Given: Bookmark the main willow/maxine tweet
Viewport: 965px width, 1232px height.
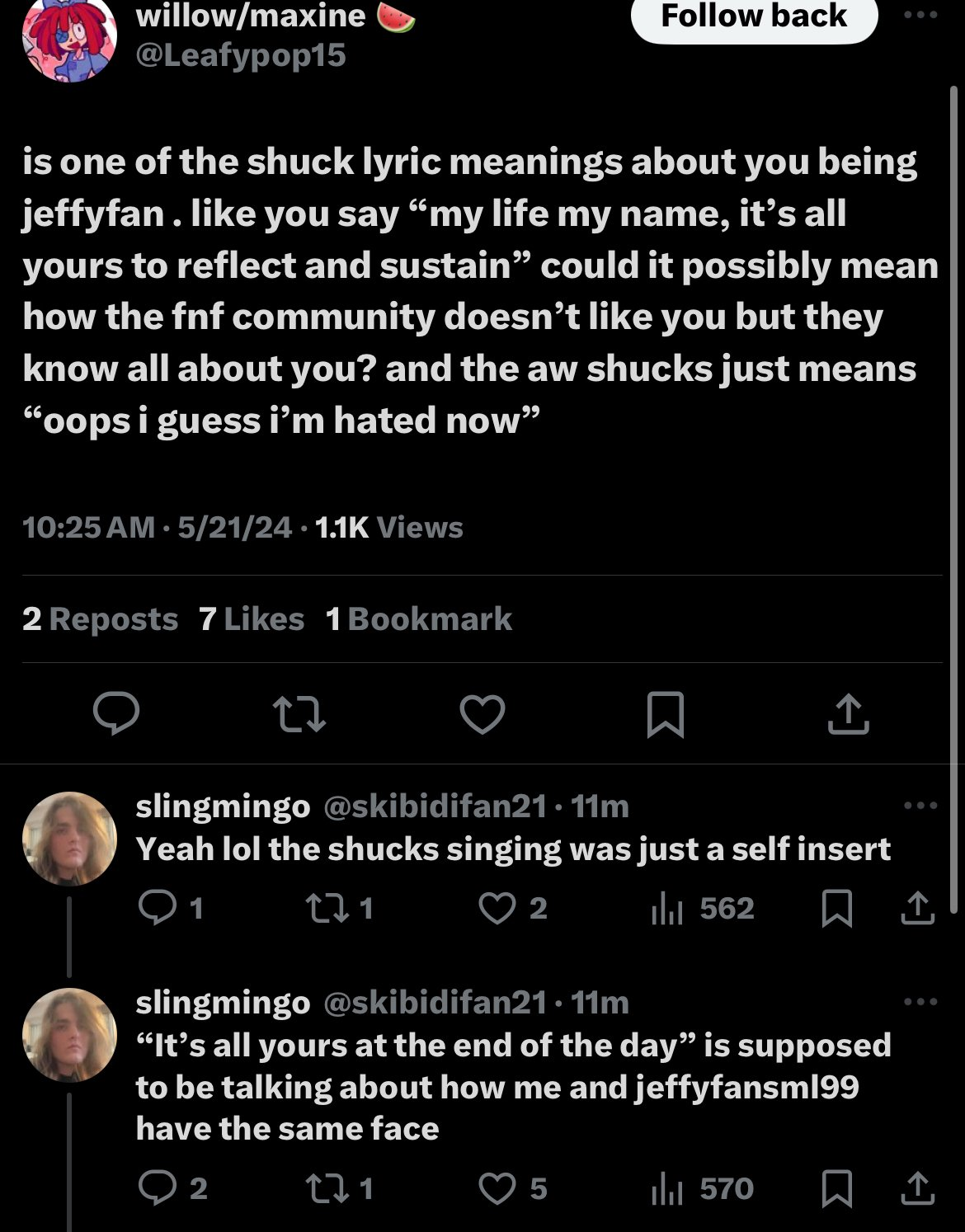Looking at the screenshot, I should point(665,713).
